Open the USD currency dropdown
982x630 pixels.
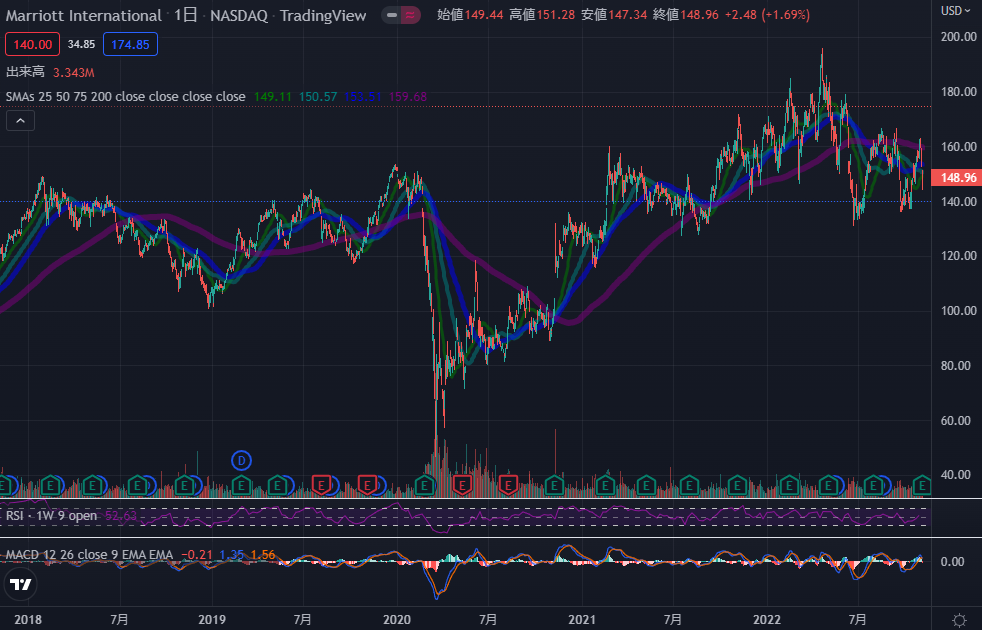pos(955,11)
